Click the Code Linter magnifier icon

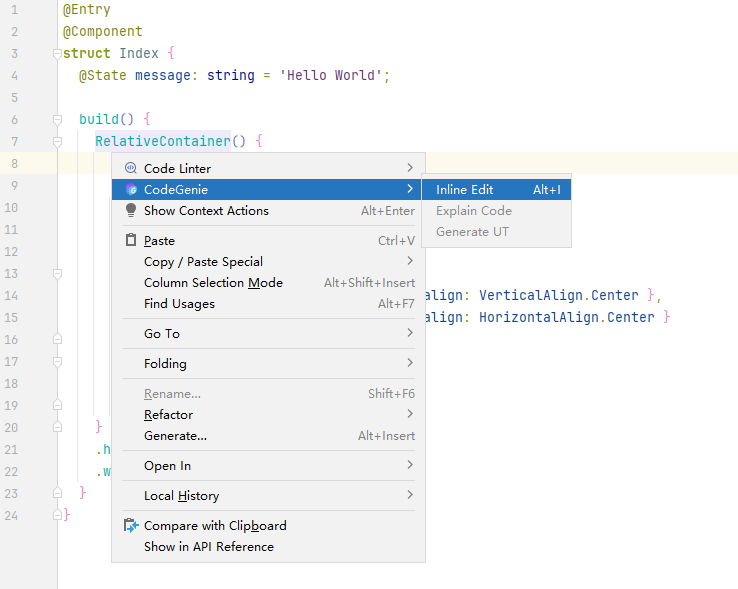pos(131,168)
